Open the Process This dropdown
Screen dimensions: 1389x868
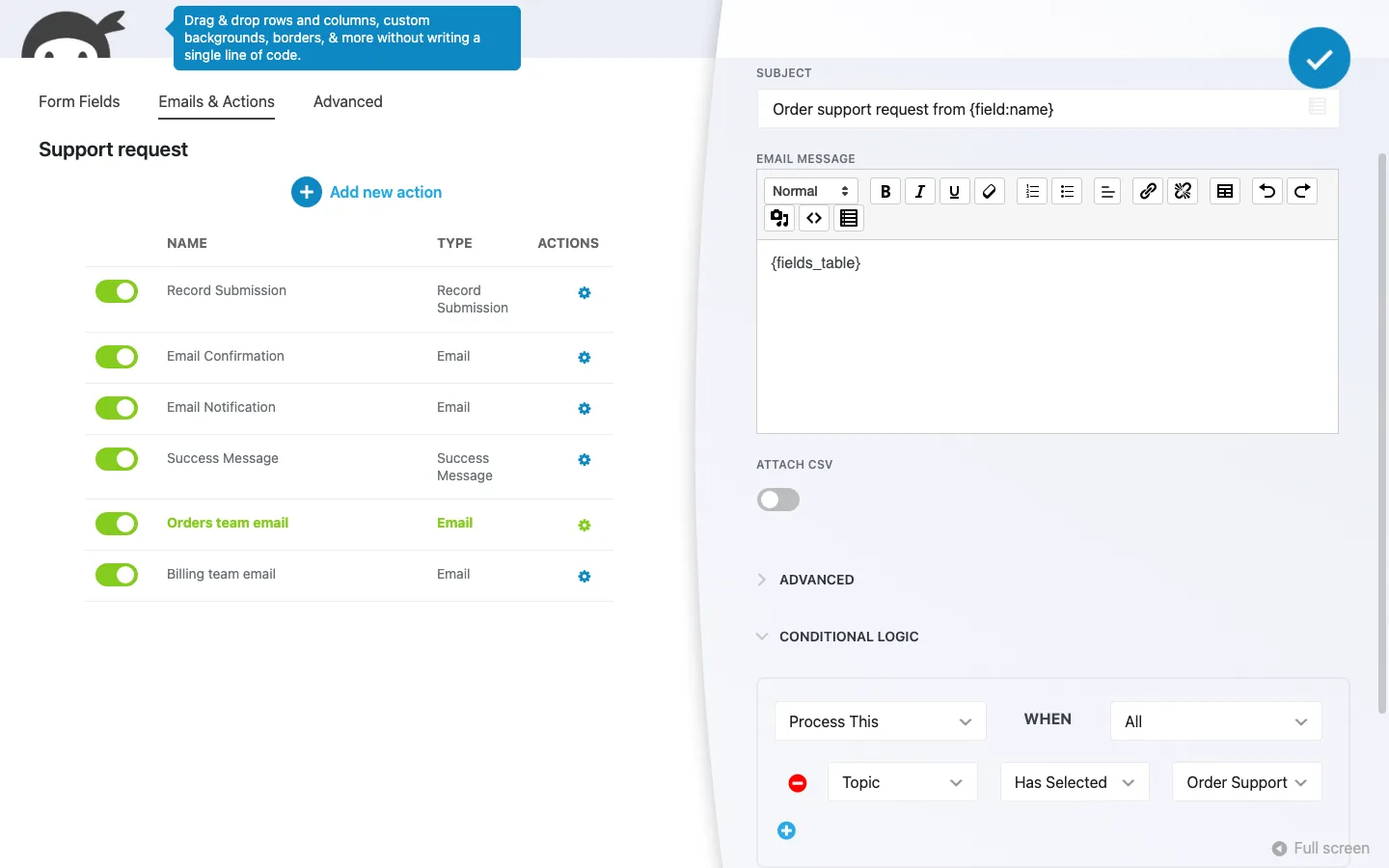pyautogui.click(x=881, y=721)
